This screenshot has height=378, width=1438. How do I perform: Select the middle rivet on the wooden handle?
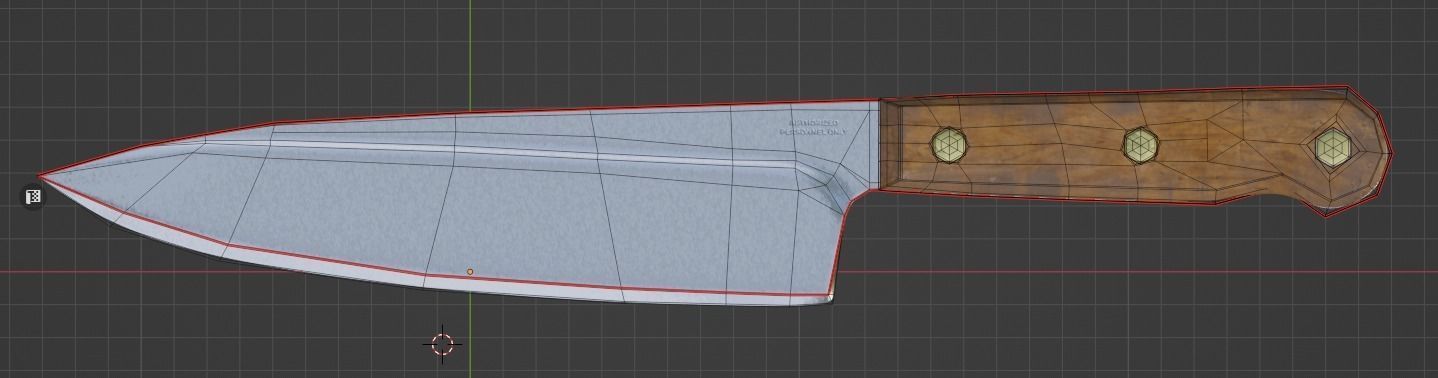tap(1140, 146)
